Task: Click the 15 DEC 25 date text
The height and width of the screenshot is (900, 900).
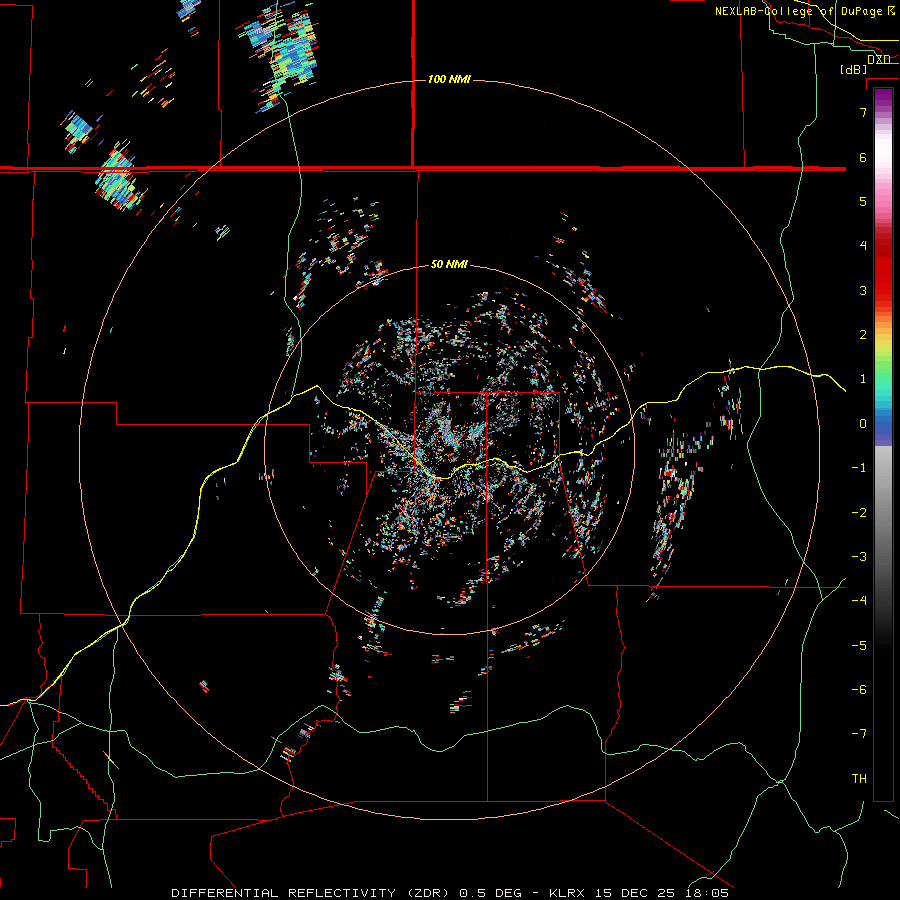Action: (634, 893)
